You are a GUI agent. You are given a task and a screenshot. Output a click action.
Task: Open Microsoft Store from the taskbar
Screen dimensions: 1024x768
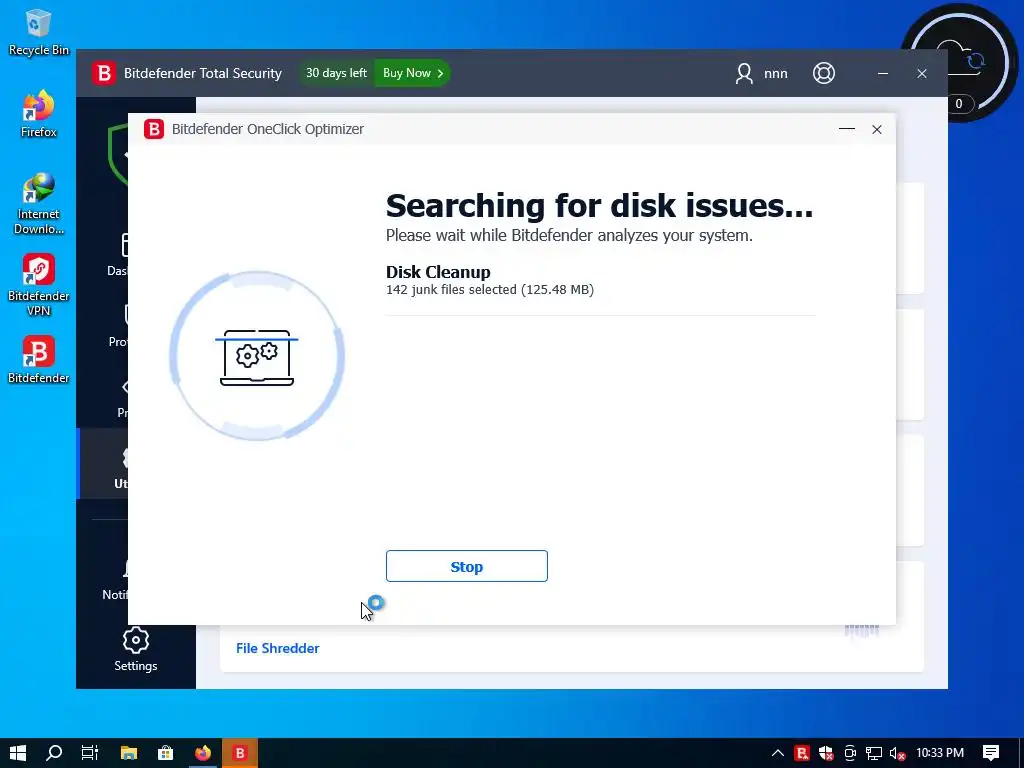pos(166,753)
